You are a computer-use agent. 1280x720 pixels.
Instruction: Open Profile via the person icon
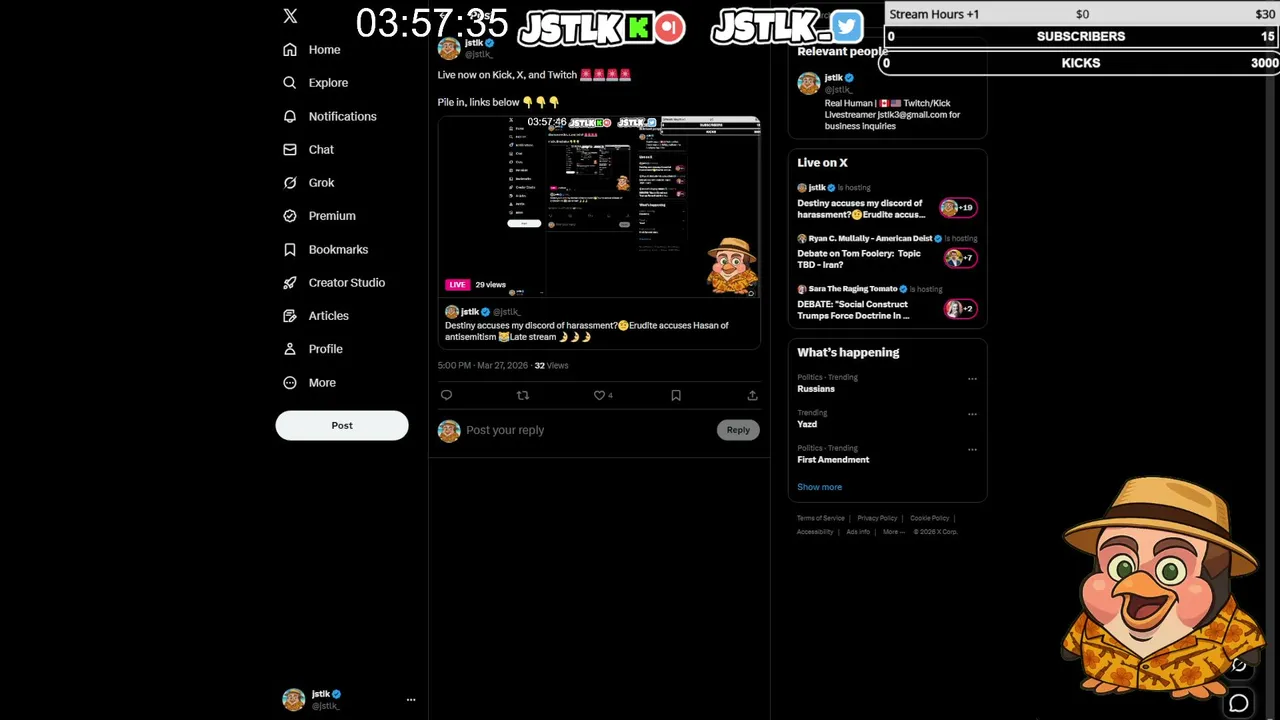[x=290, y=349]
